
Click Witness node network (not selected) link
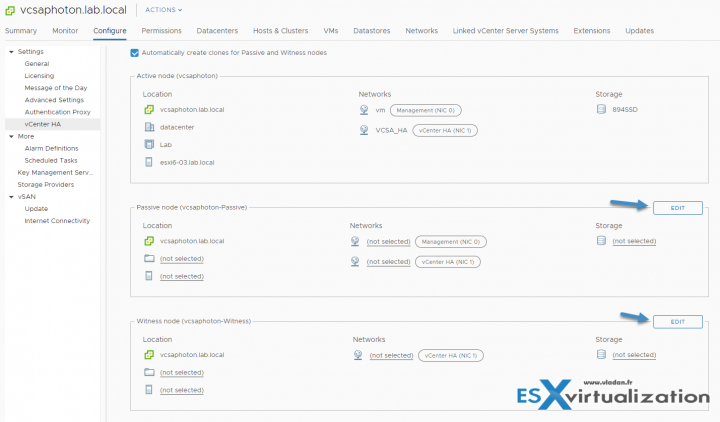[x=392, y=355]
